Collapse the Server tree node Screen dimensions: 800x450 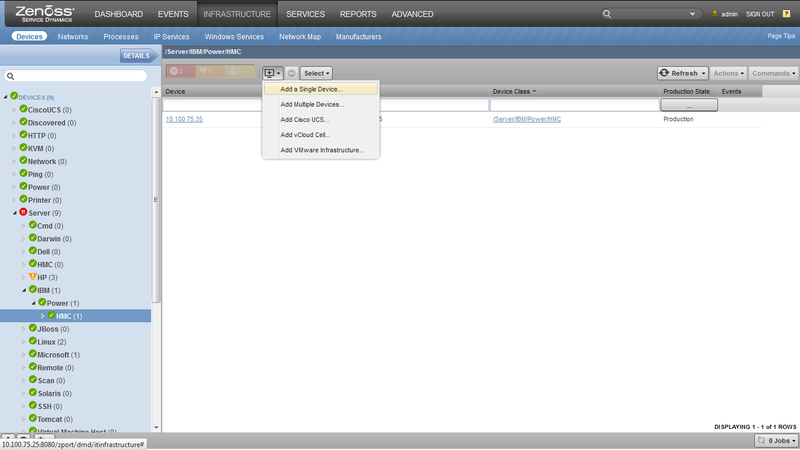(14, 213)
